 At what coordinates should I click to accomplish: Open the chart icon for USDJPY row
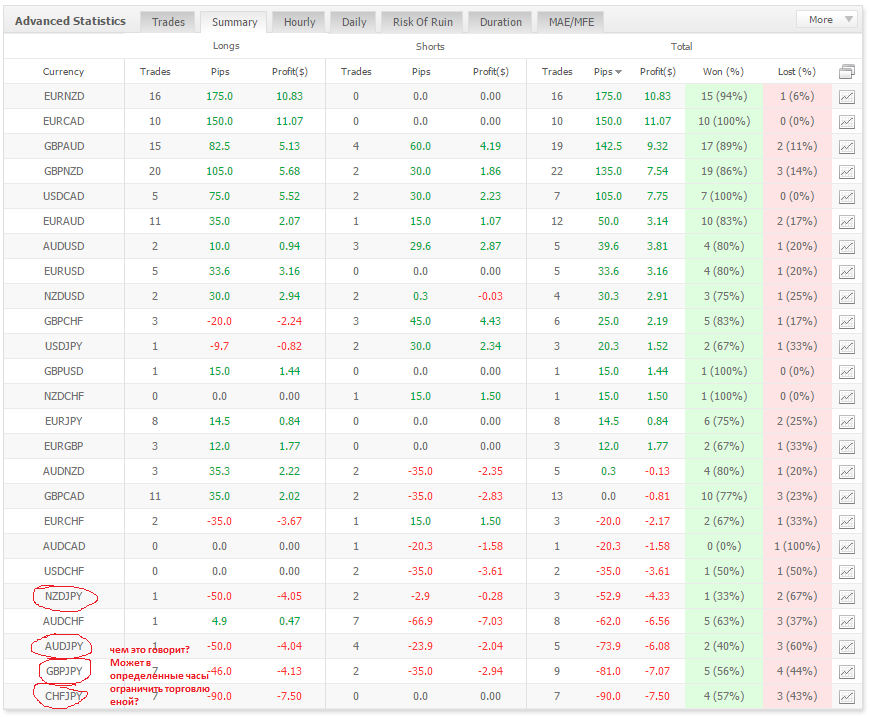[x=846, y=346]
